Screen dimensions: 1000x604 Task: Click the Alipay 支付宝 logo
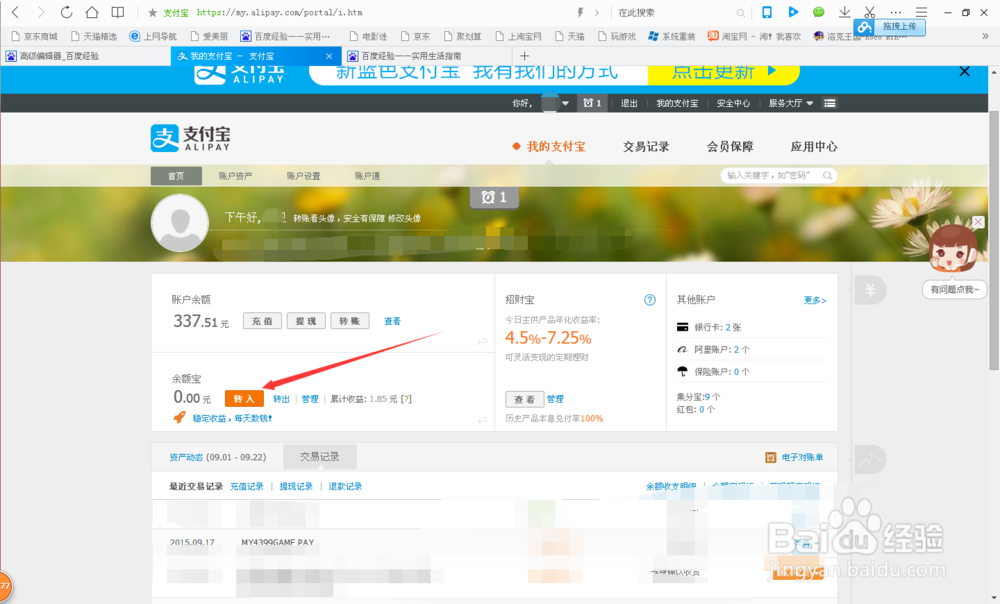pyautogui.click(x=191, y=138)
